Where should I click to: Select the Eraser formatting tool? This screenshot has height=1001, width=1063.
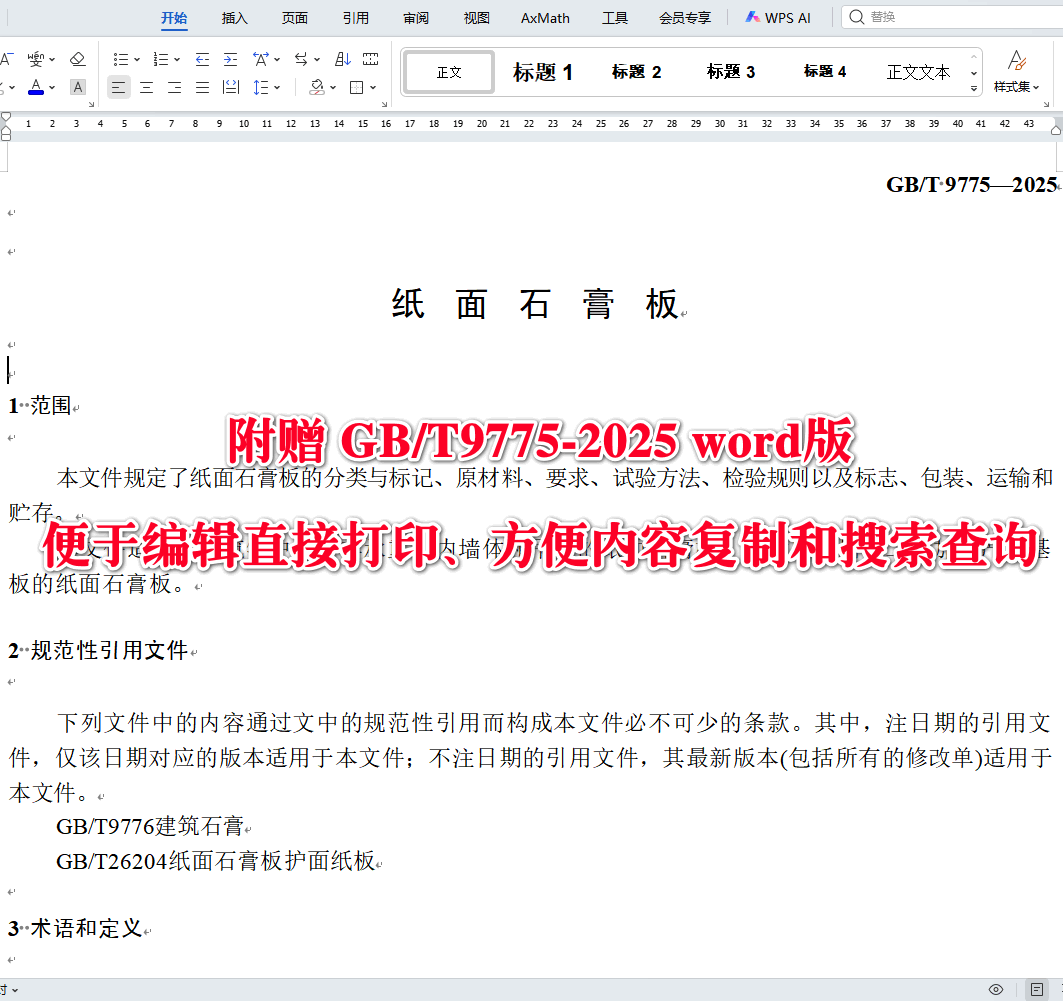click(77, 59)
